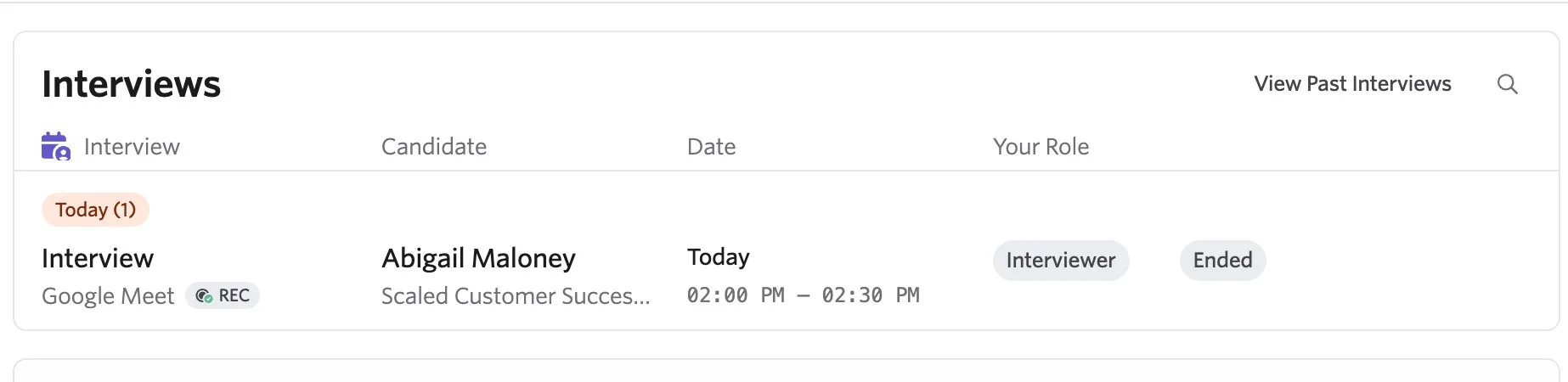This screenshot has height=382, width=1568.
Task: Click the Date column header
Action: (711, 147)
